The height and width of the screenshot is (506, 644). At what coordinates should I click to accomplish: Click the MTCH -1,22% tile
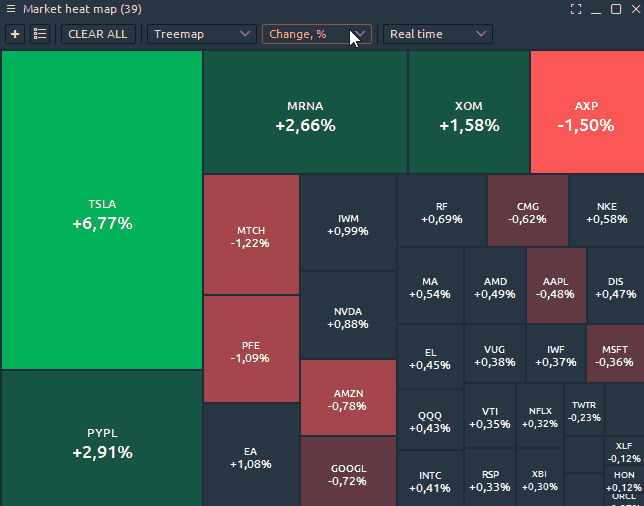[251, 235]
